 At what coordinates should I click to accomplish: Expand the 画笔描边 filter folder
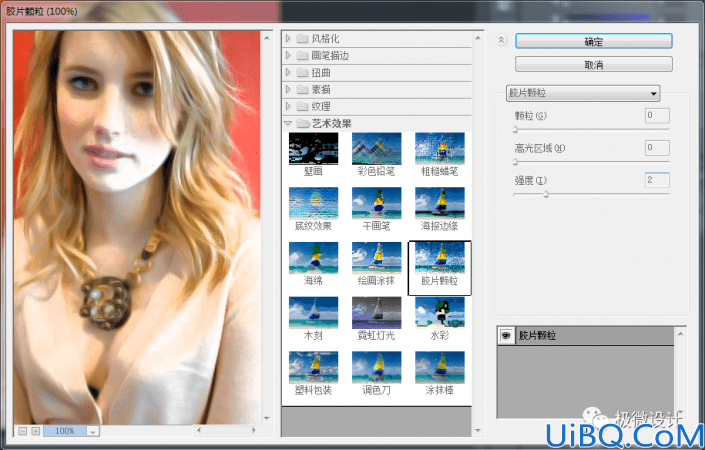tap(288, 56)
